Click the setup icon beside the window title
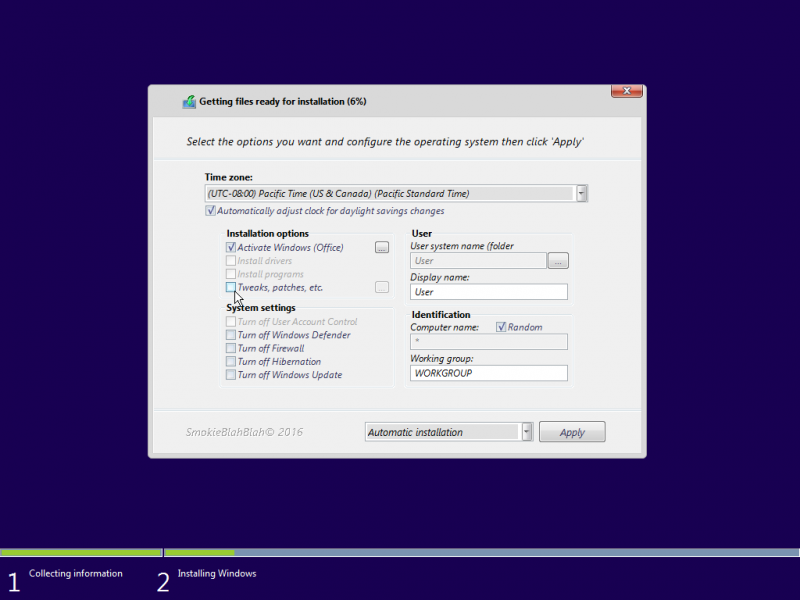This screenshot has width=800, height=600. [x=189, y=102]
